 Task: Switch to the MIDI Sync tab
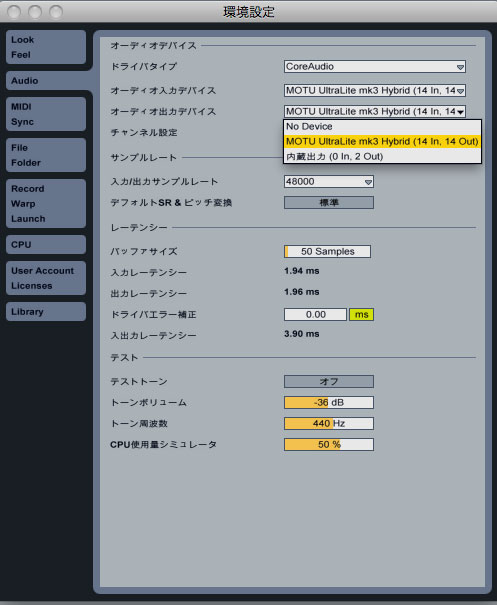pos(46,114)
